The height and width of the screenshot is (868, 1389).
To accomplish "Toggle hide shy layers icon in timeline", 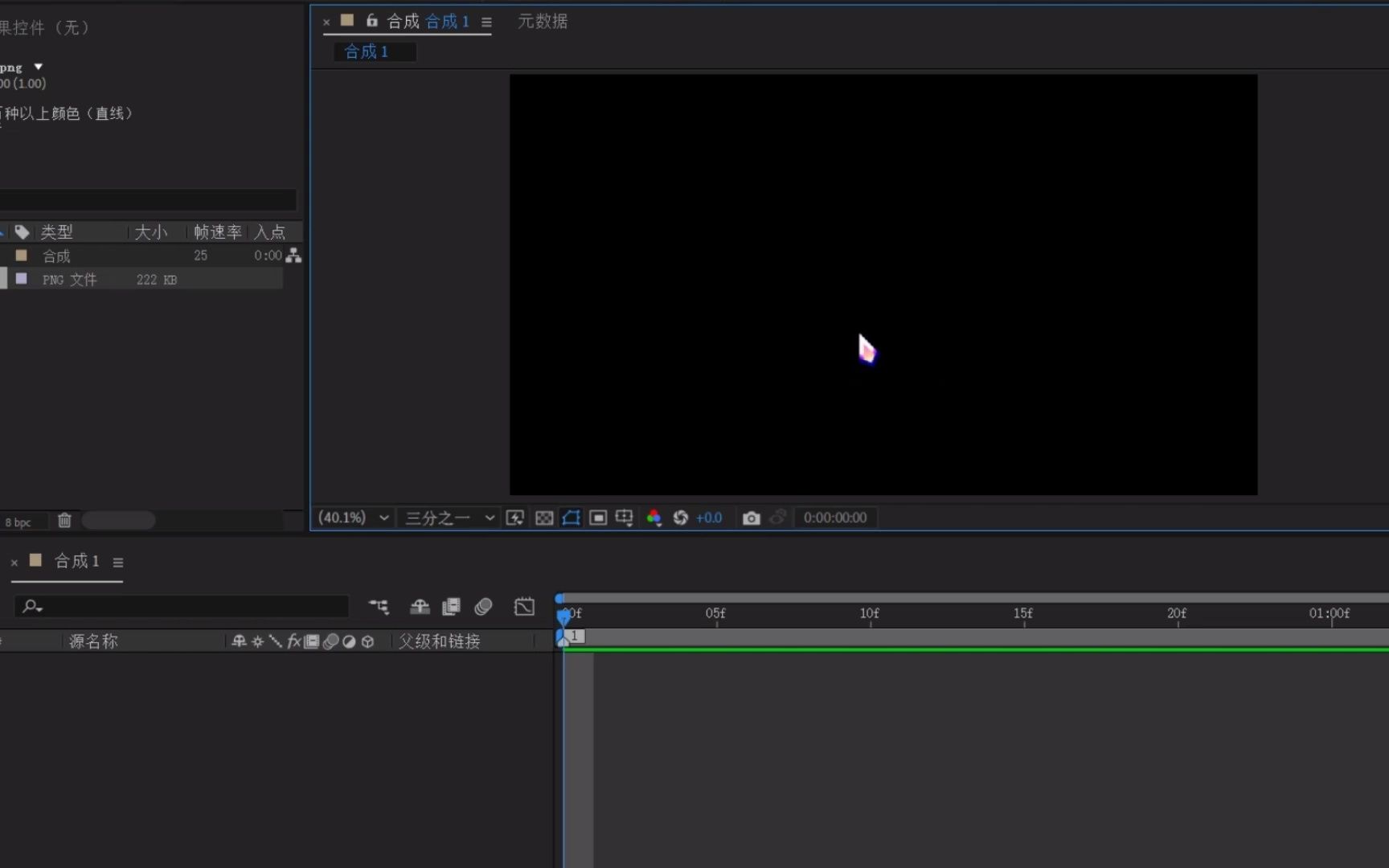I will (x=420, y=607).
